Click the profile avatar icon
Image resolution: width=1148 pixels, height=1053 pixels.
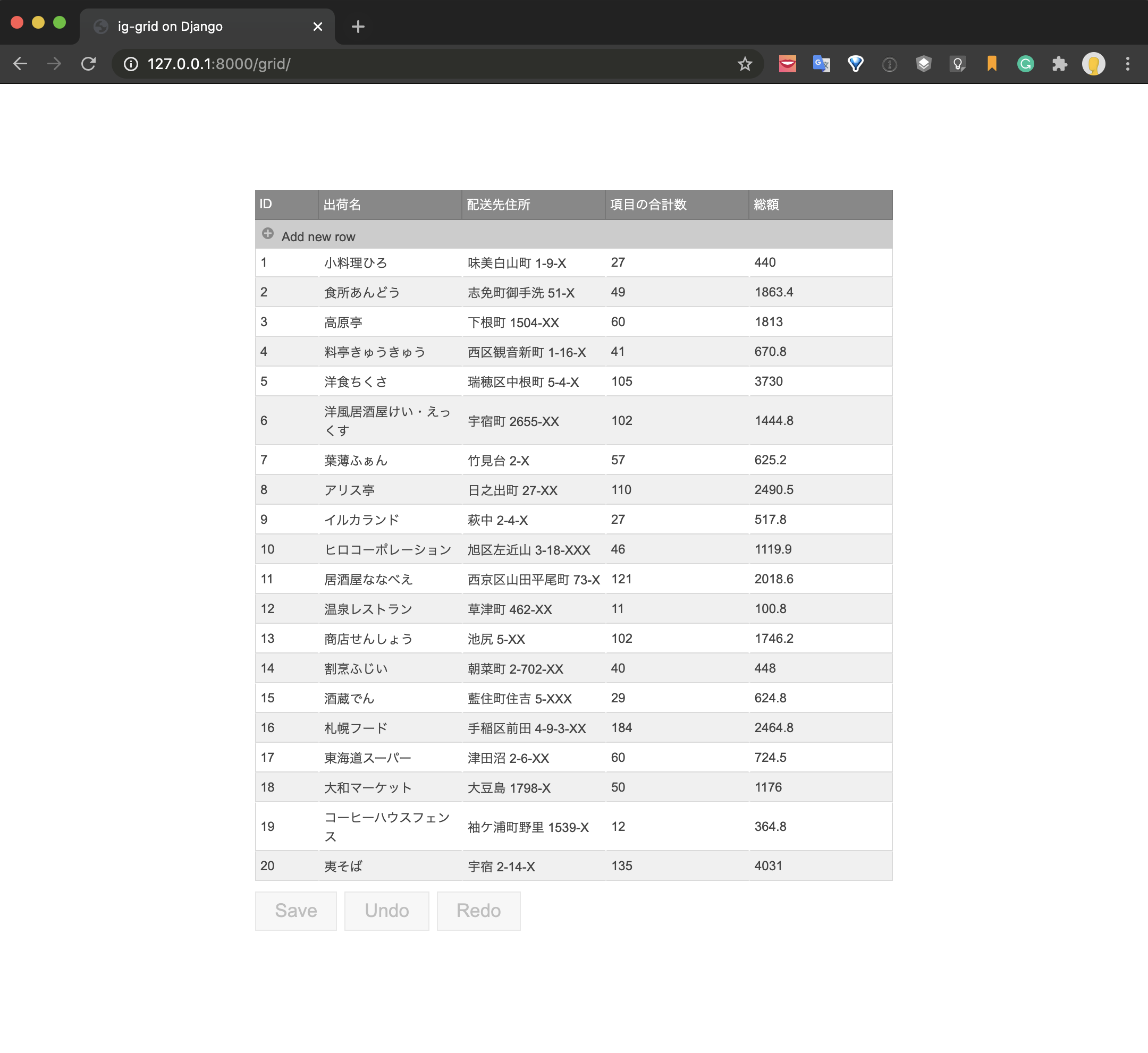[x=1093, y=64]
